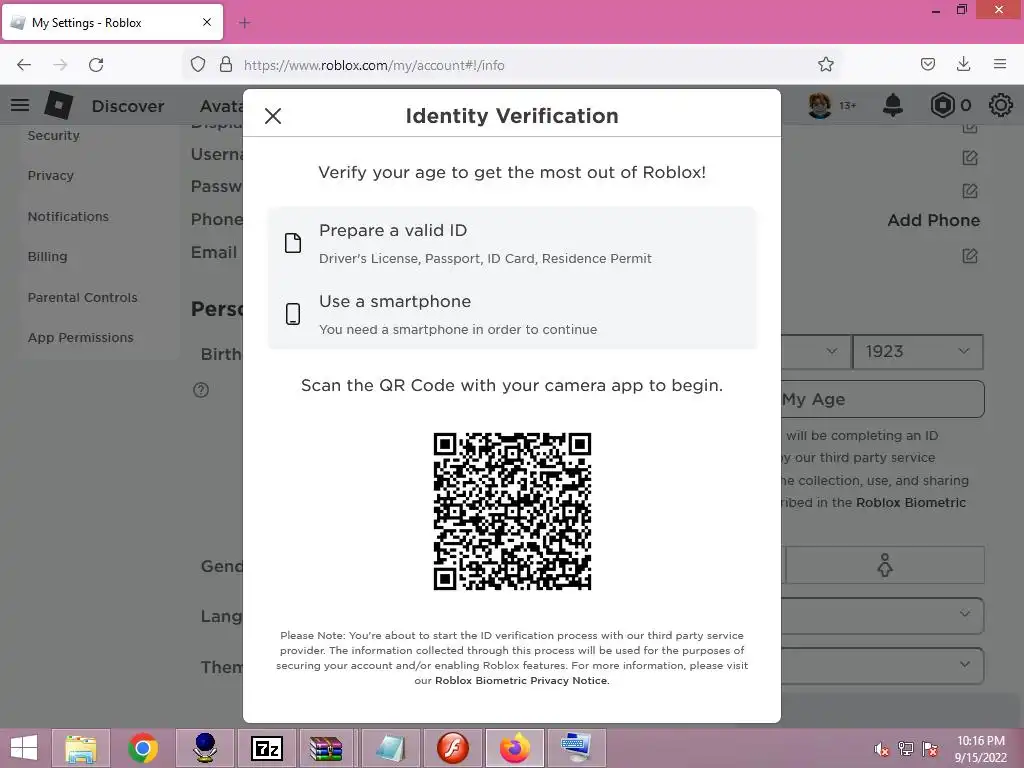Image resolution: width=1024 pixels, height=768 pixels.
Task: Edit the password with pencil icon
Action: [x=970, y=191]
